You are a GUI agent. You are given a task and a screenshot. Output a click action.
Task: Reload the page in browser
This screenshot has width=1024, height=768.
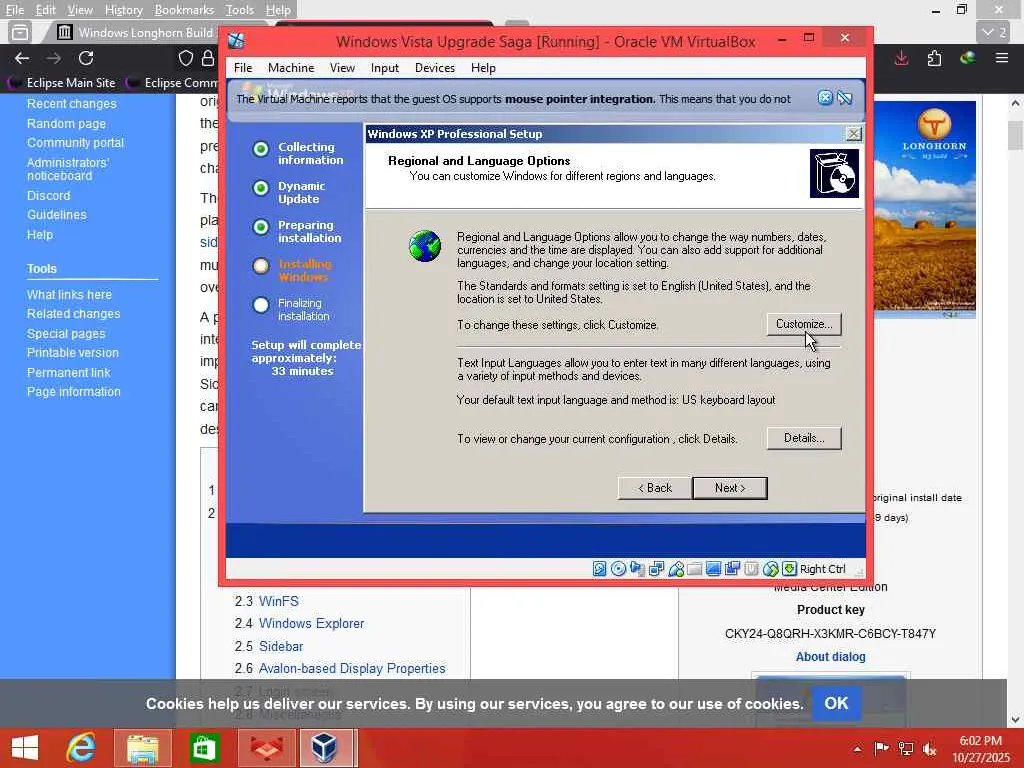click(86, 58)
